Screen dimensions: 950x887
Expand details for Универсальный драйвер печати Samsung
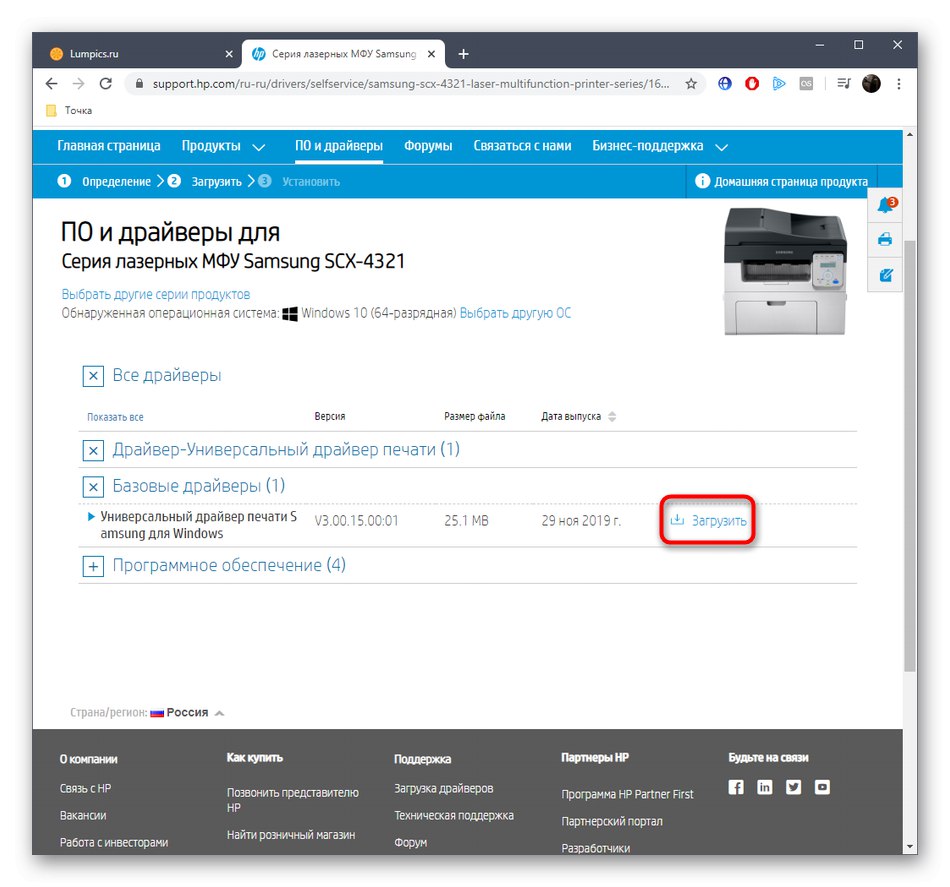coord(89,516)
